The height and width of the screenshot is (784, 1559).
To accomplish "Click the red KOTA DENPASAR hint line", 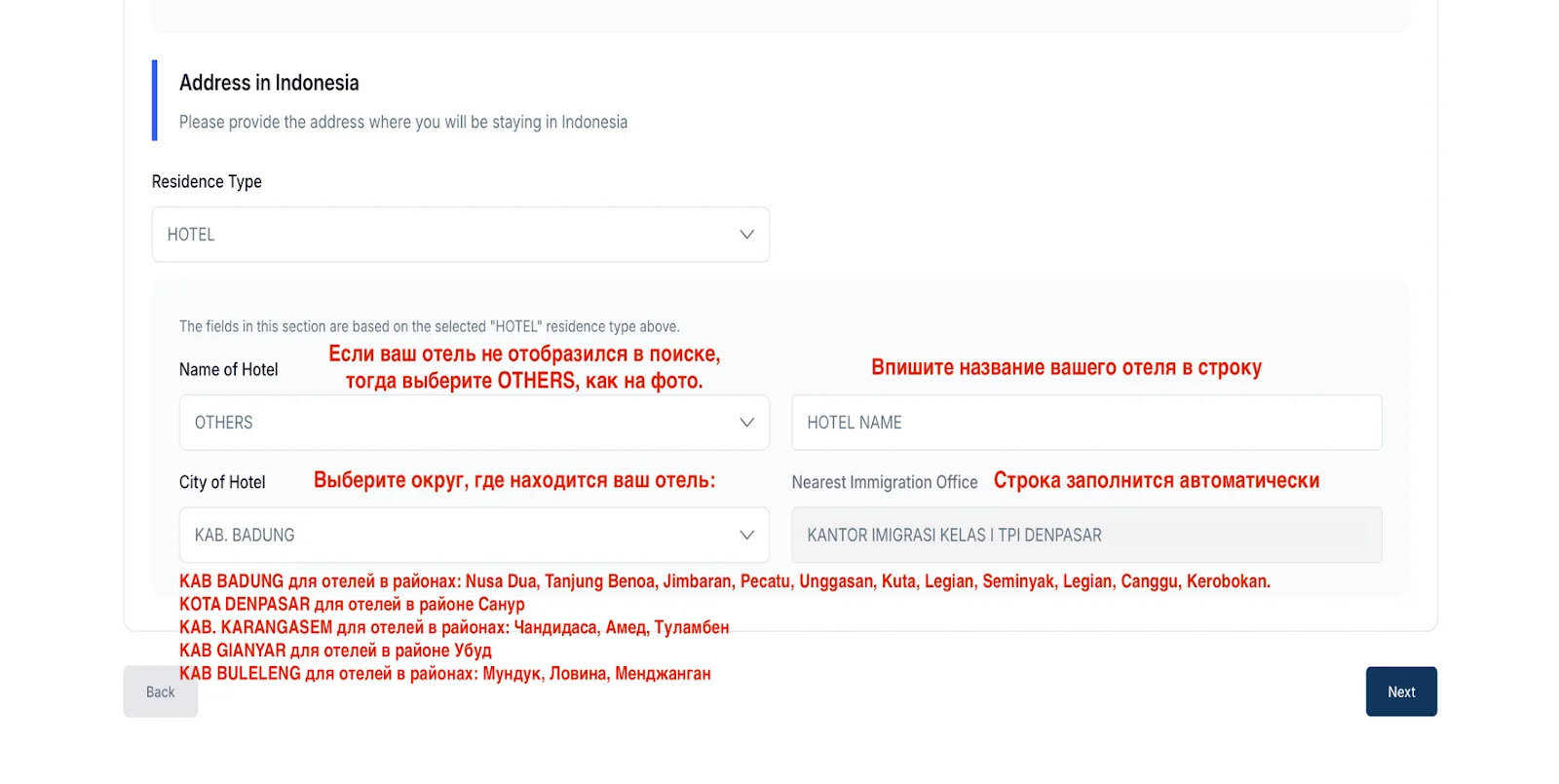I will (x=351, y=604).
